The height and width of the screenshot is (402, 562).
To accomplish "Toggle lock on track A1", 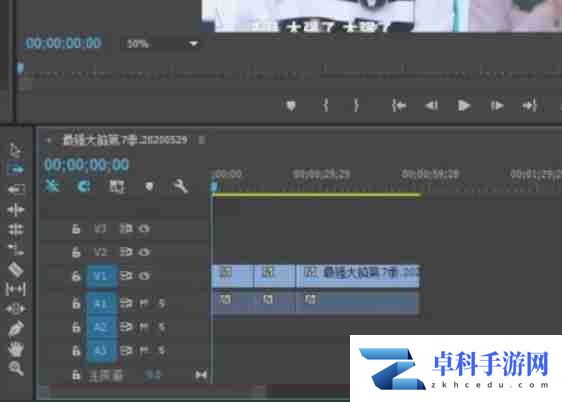I will tap(76, 303).
